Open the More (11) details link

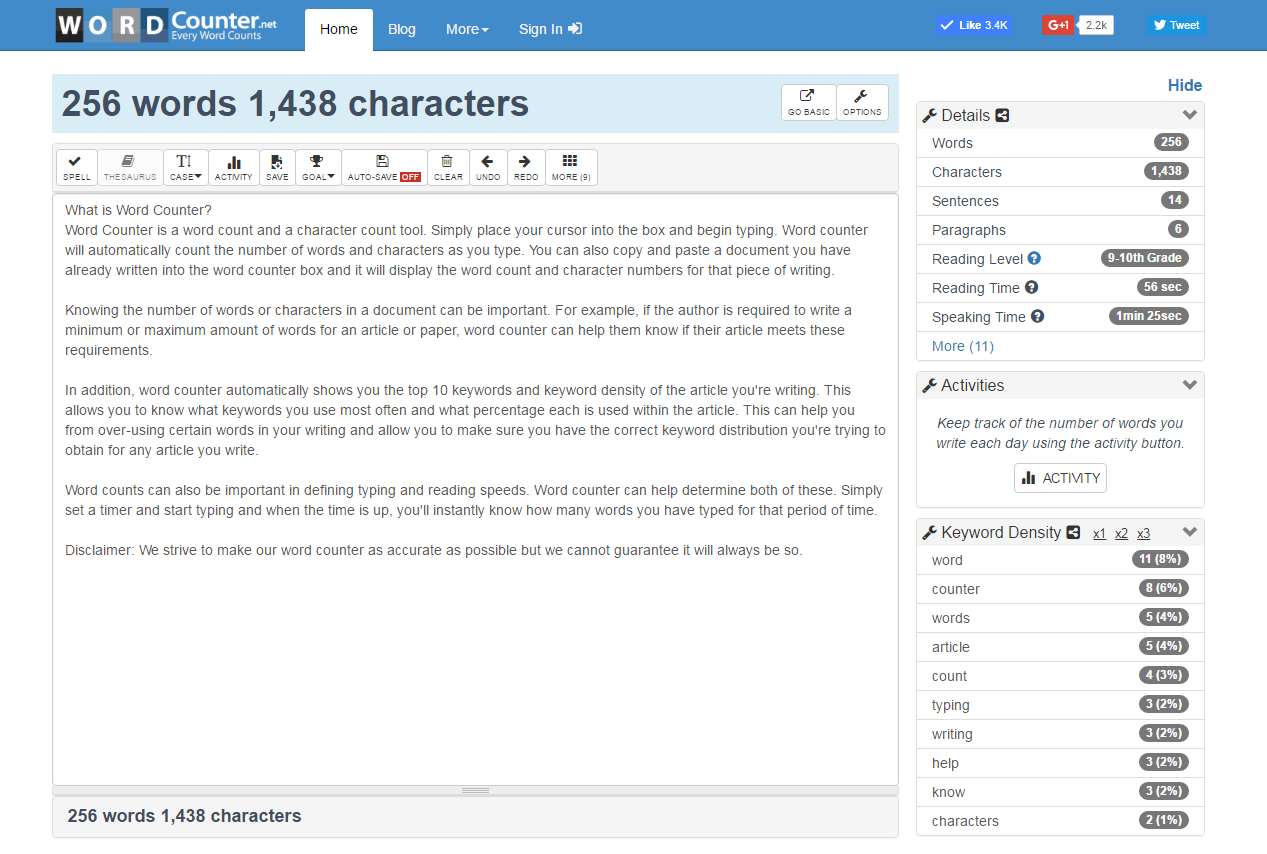coord(963,346)
